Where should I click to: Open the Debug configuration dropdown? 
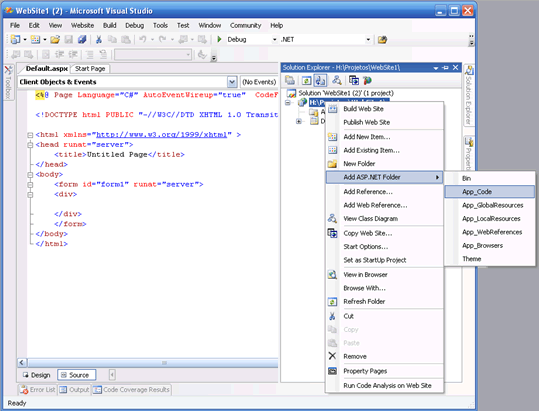click(274, 40)
